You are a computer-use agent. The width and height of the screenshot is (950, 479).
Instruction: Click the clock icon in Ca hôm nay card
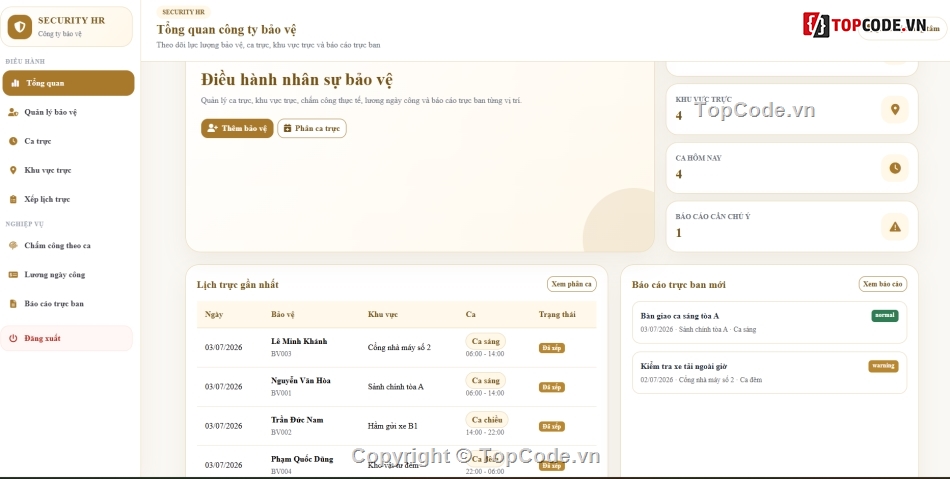click(x=895, y=168)
